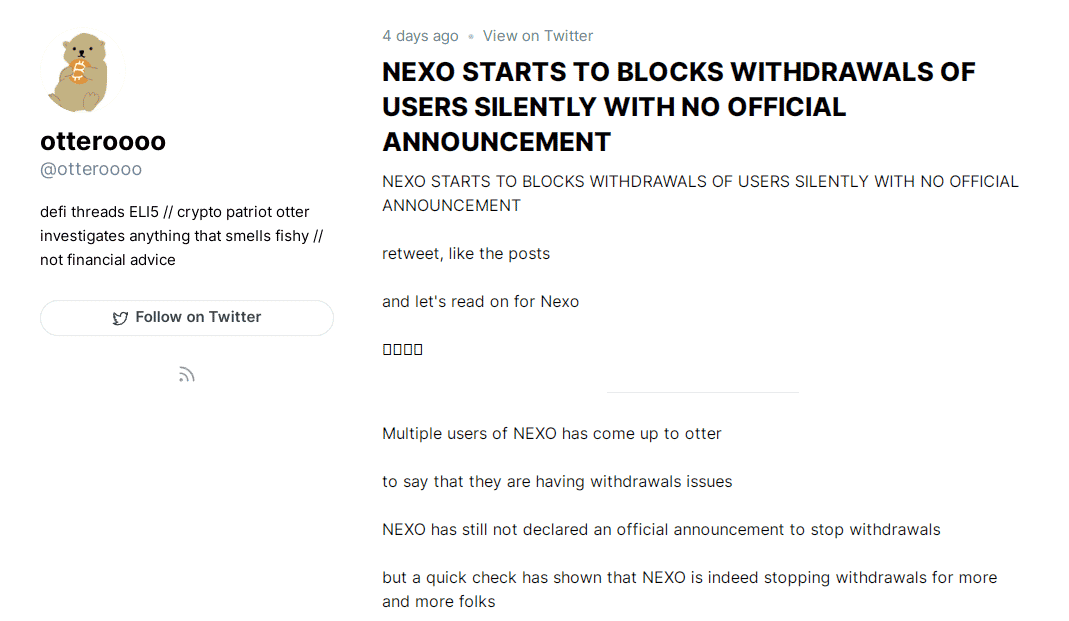Click the row of emoji placeholder squares
Viewport: 1069px width, 621px height.
[403, 349]
